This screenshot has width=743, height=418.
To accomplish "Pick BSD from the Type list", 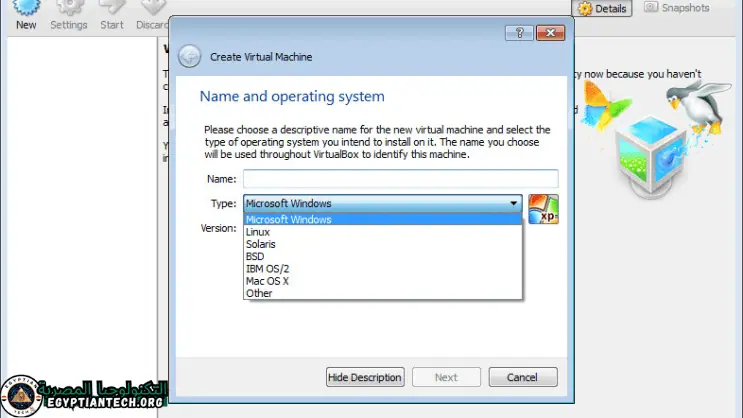I will click(382, 256).
